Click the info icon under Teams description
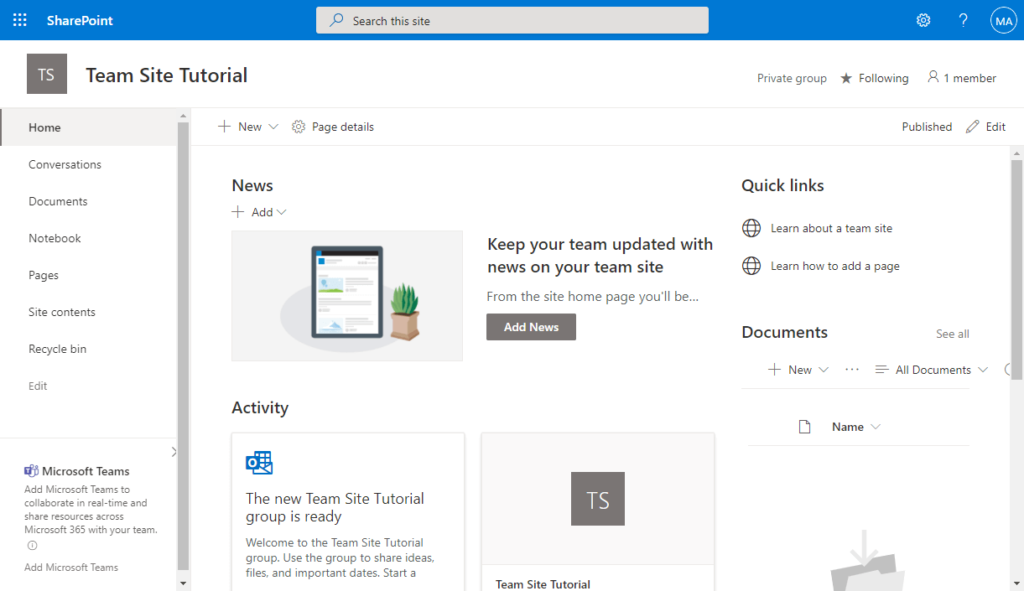Viewport: 1024px width, 591px height. [32, 545]
